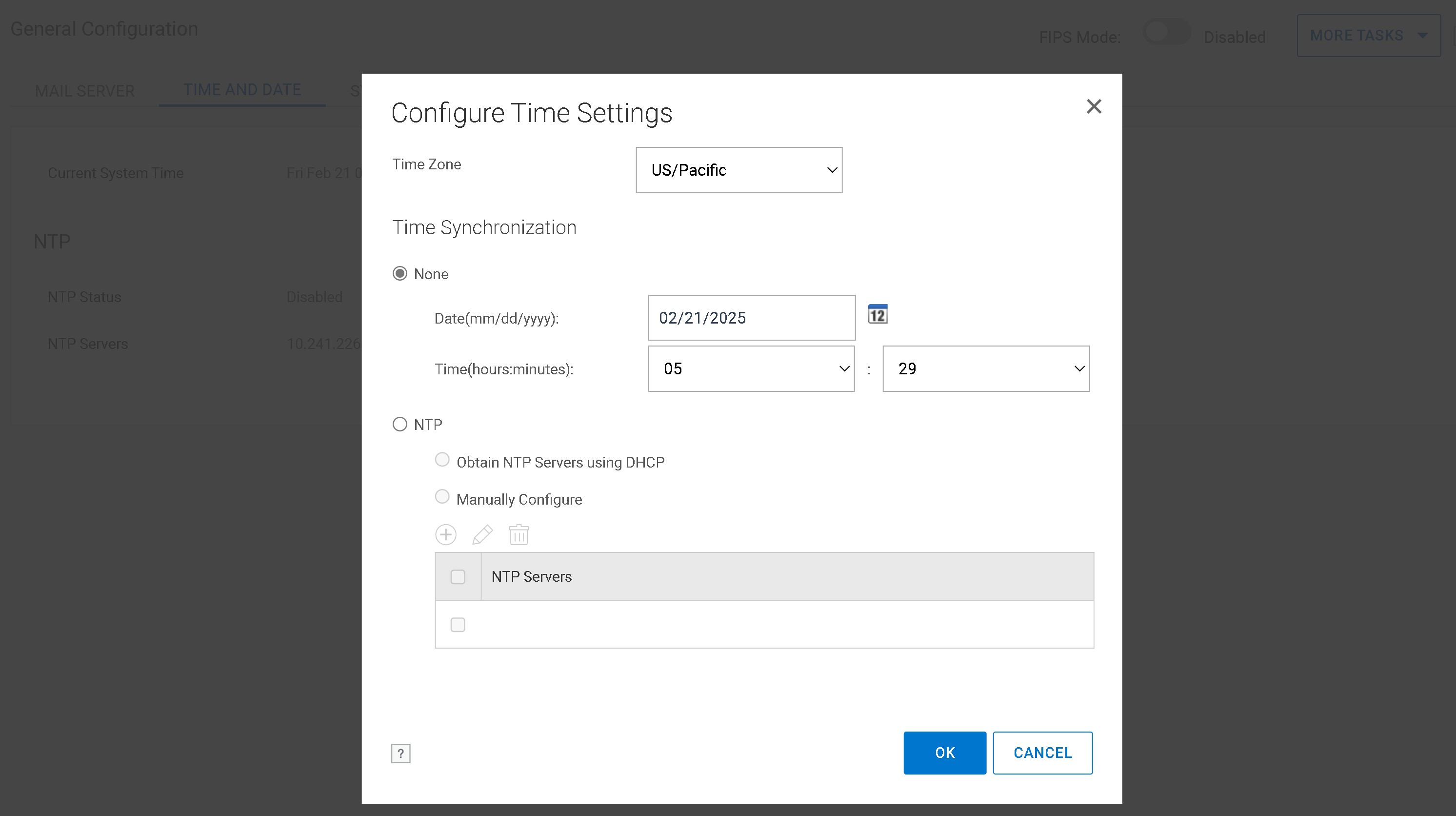
Task: Open the Time Zone dropdown
Action: pyautogui.click(x=739, y=170)
